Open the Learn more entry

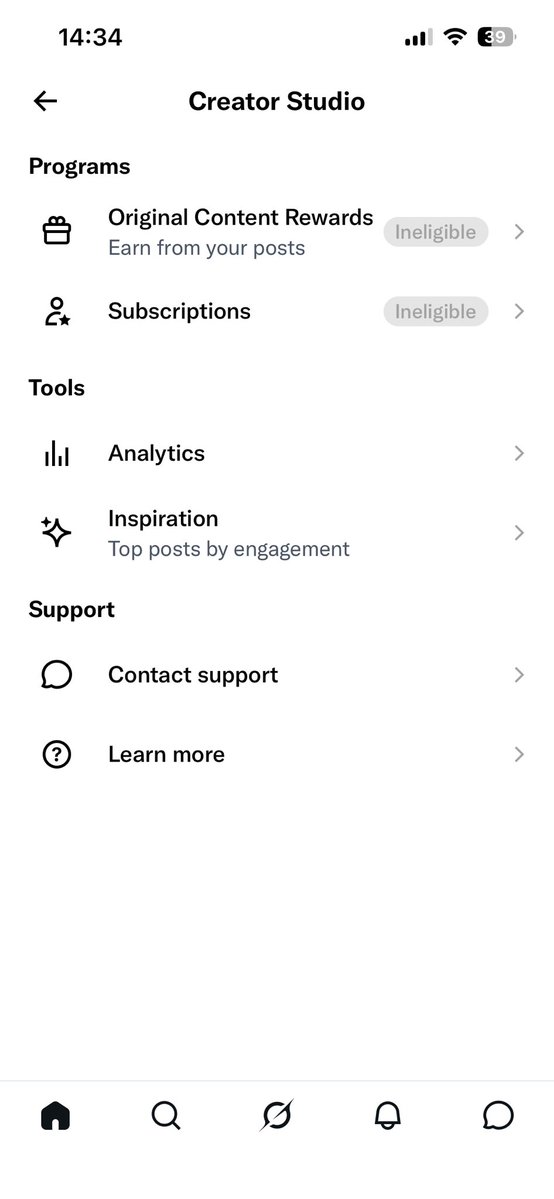click(x=277, y=755)
